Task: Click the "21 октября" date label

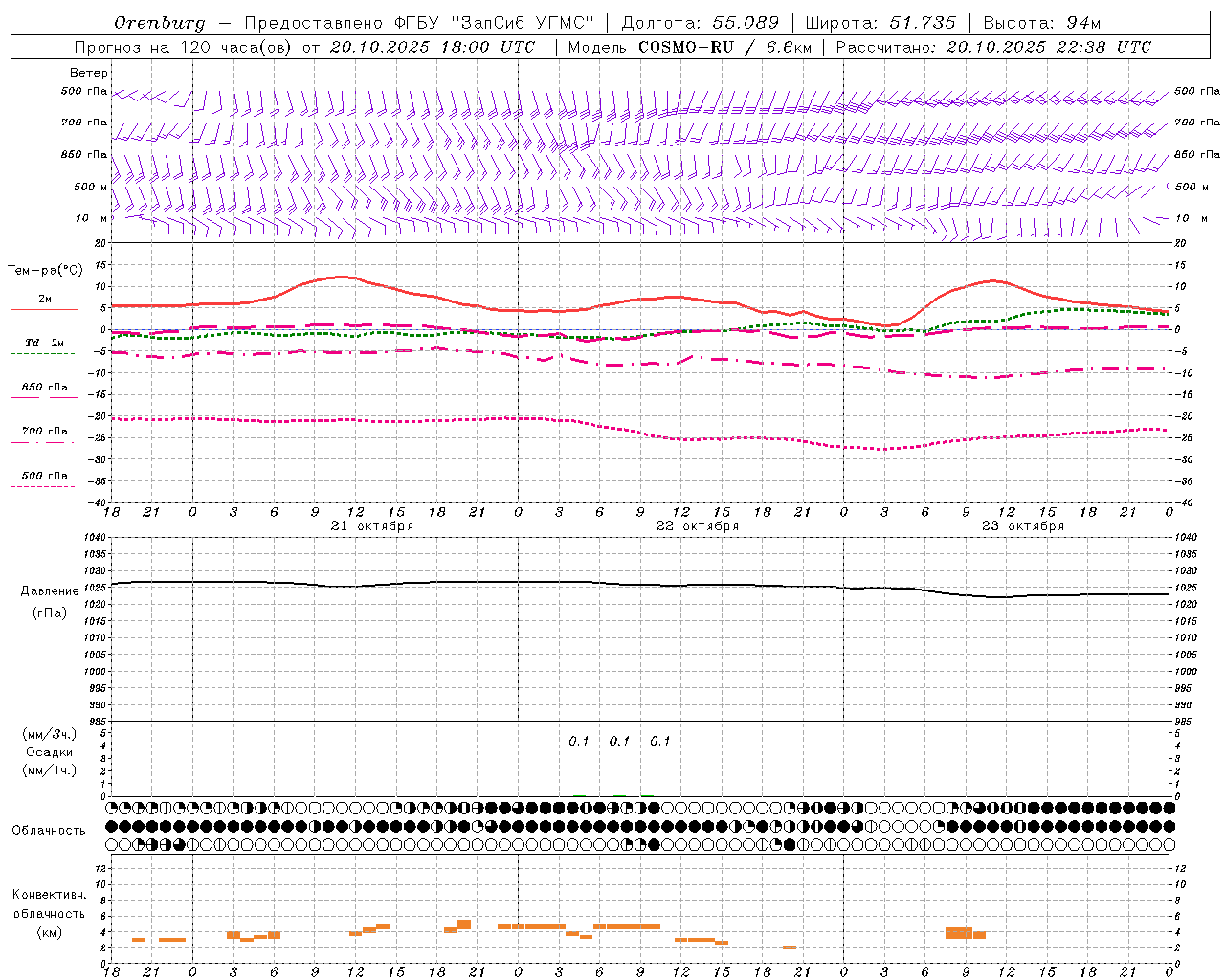Action: tap(372, 526)
